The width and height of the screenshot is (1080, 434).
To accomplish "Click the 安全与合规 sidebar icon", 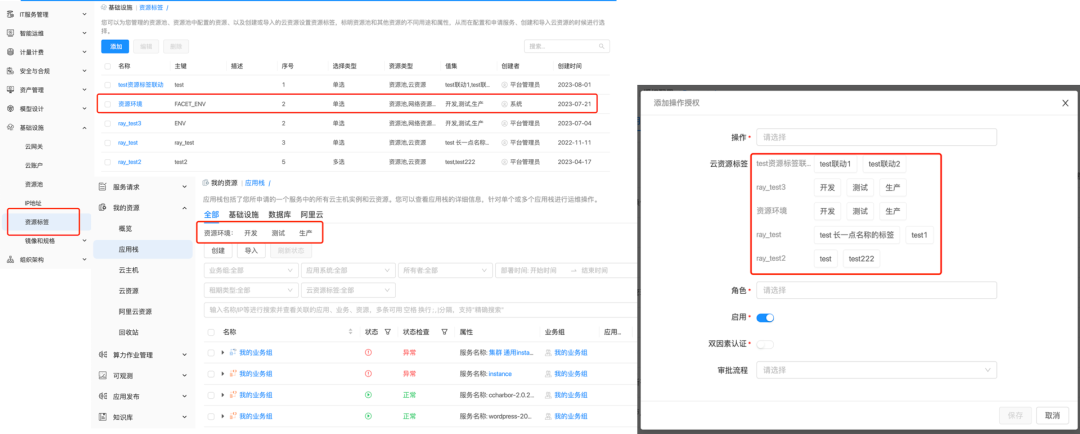I will click(10, 70).
